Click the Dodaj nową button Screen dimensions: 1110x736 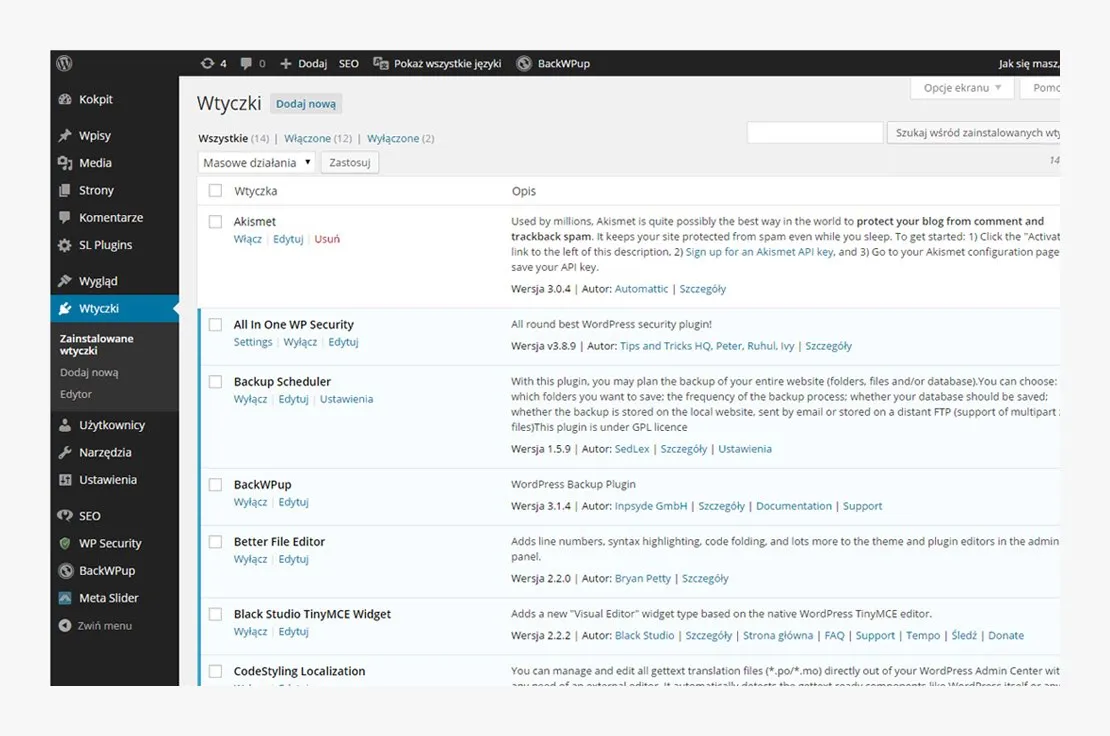(305, 103)
